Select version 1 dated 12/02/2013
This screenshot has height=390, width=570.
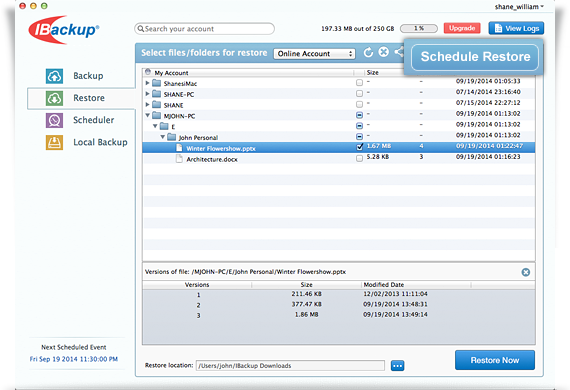pos(339,294)
